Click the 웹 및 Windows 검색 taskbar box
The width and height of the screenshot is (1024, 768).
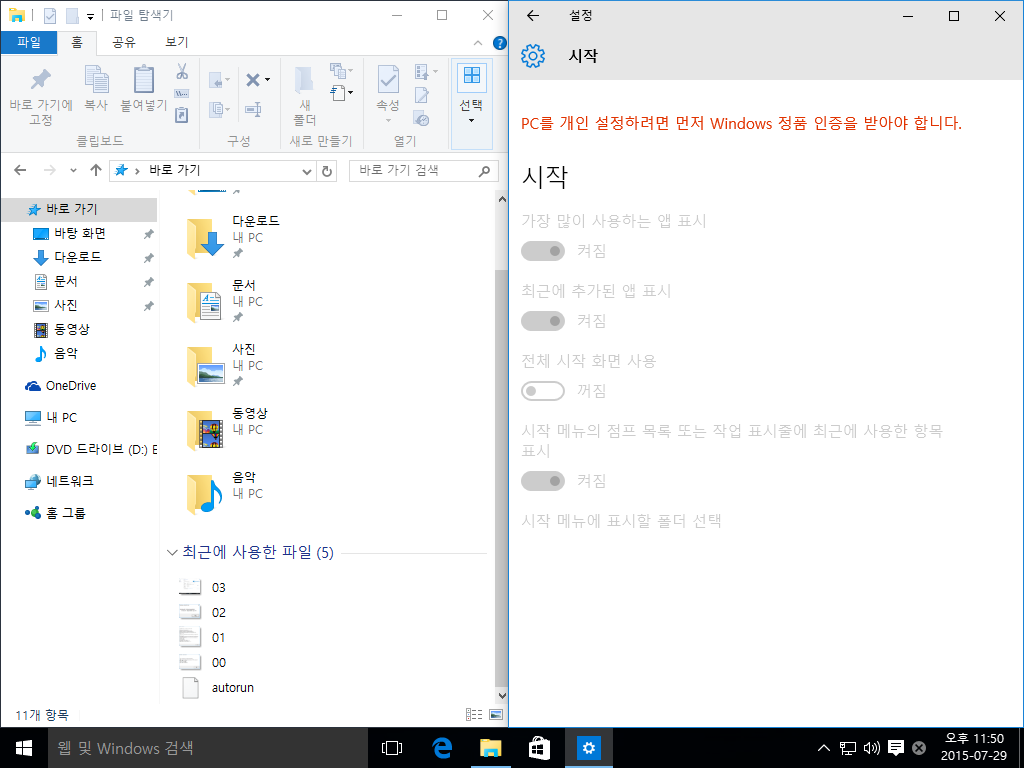click(208, 748)
